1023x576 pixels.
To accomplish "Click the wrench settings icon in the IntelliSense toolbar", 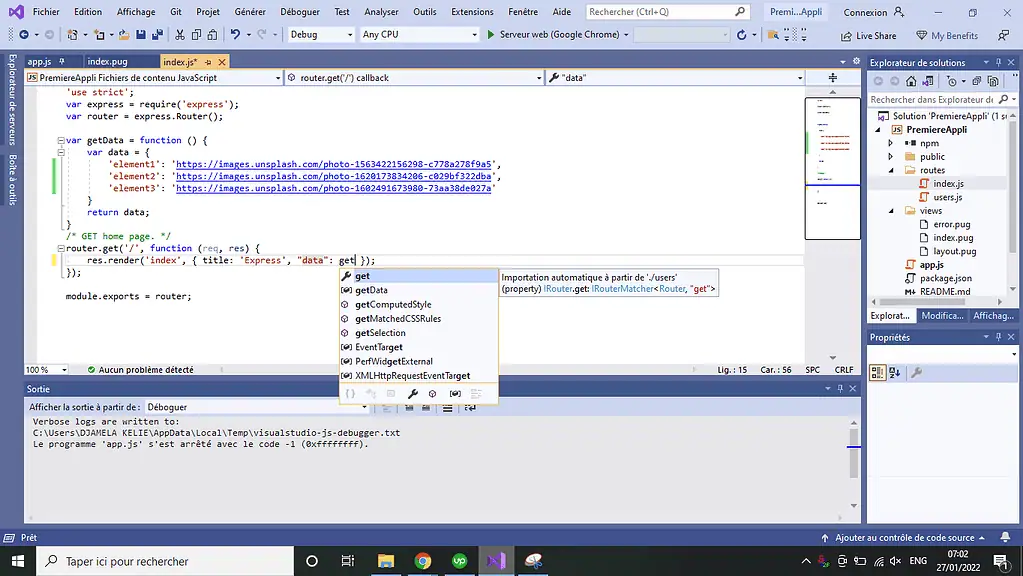I will point(413,394).
